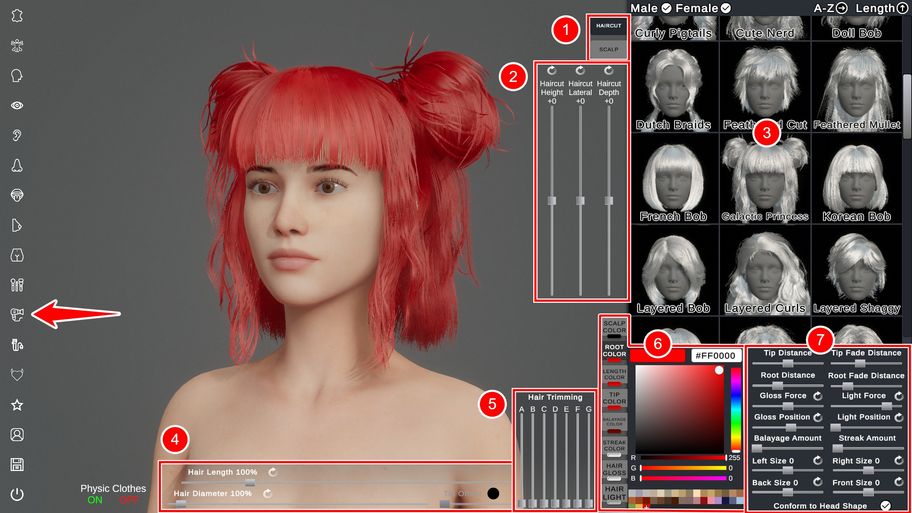Reset Haircut Lateral value
The image size is (912, 513).
580,70
